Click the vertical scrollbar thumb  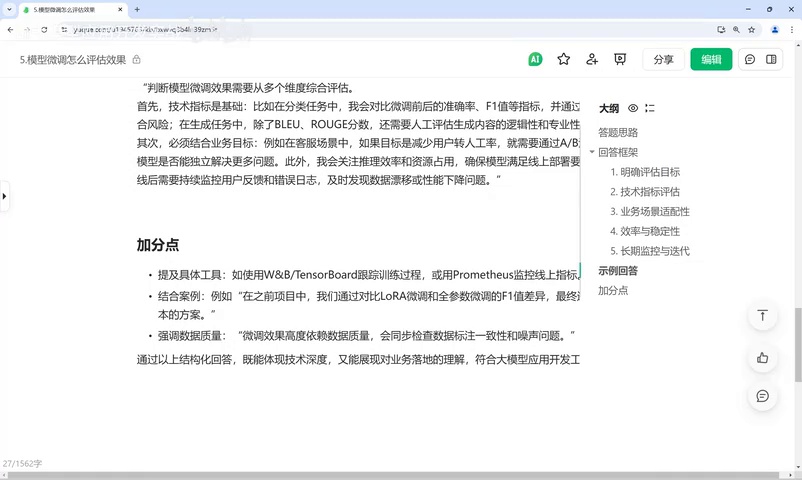coord(798,344)
